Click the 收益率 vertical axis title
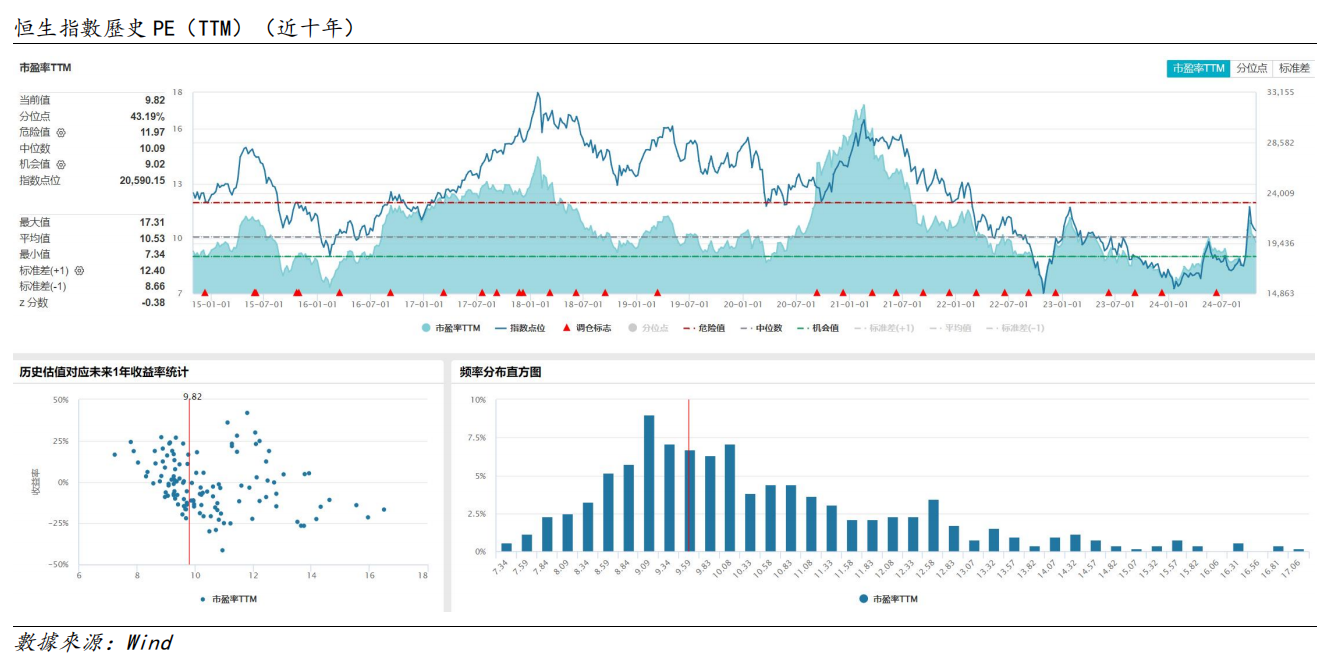The image size is (1317, 667). 36,482
